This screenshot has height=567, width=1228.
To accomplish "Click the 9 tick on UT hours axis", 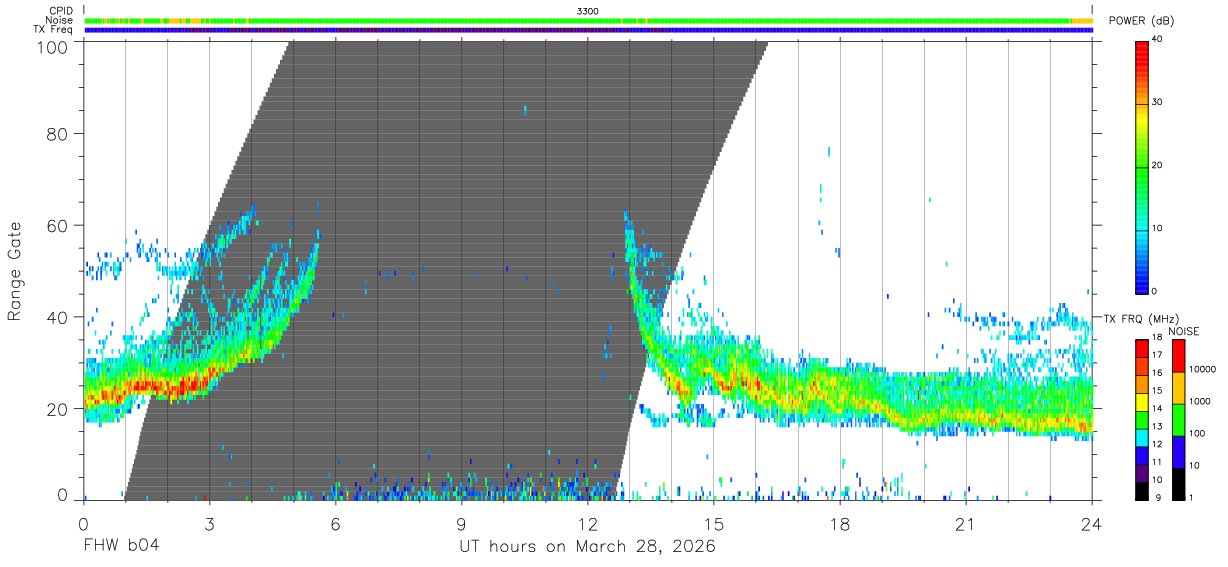I will coord(462,524).
